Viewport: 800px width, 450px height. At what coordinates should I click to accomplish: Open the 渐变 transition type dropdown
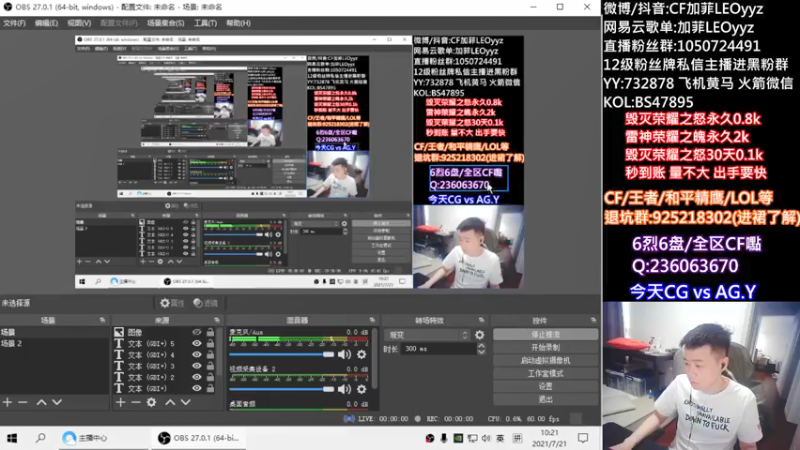428,335
